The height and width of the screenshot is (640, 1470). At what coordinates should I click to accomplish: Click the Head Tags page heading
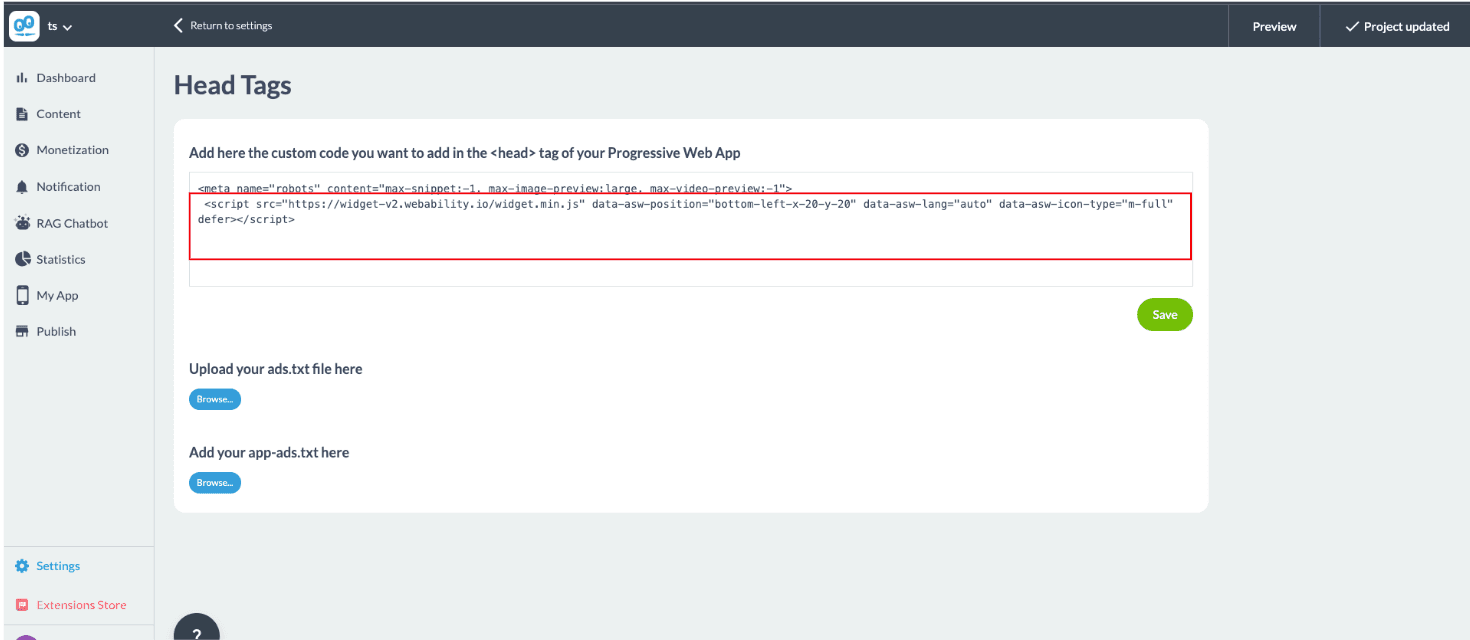tap(233, 86)
